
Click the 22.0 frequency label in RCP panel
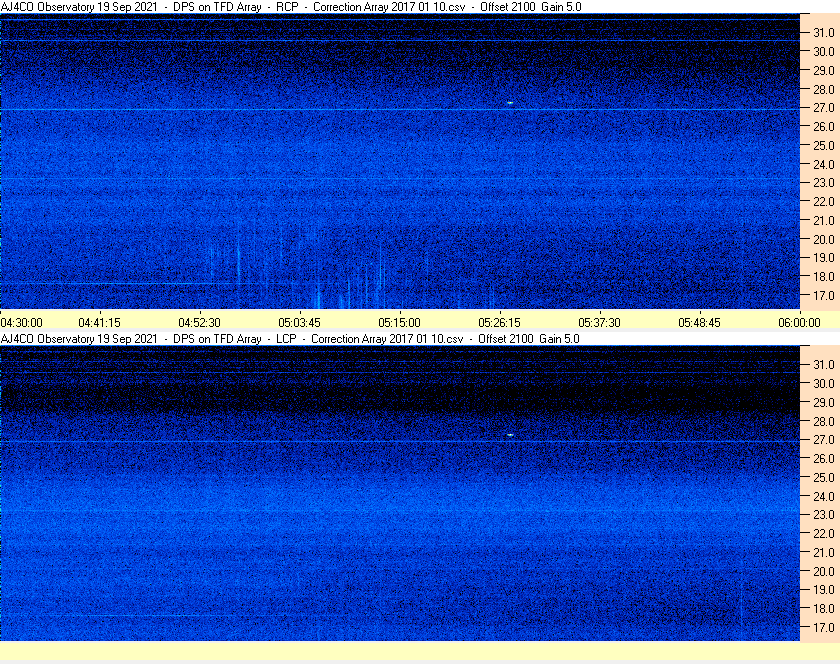pyautogui.click(x=824, y=202)
